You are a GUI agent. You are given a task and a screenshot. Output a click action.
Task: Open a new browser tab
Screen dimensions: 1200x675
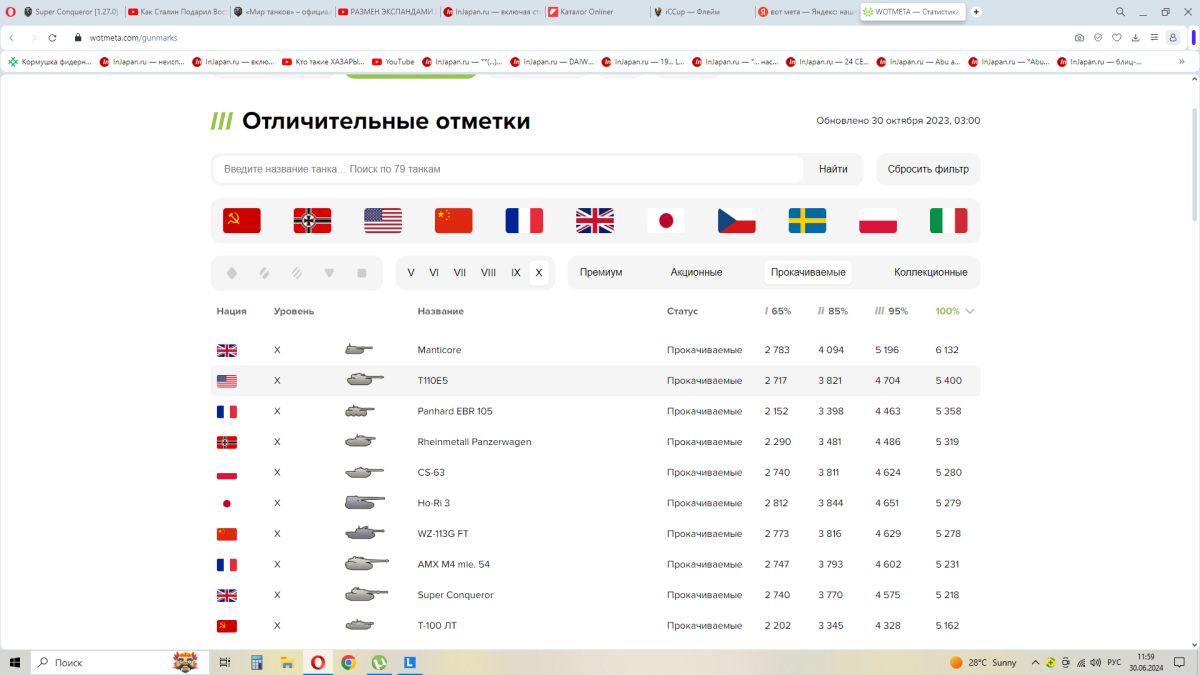coord(976,12)
